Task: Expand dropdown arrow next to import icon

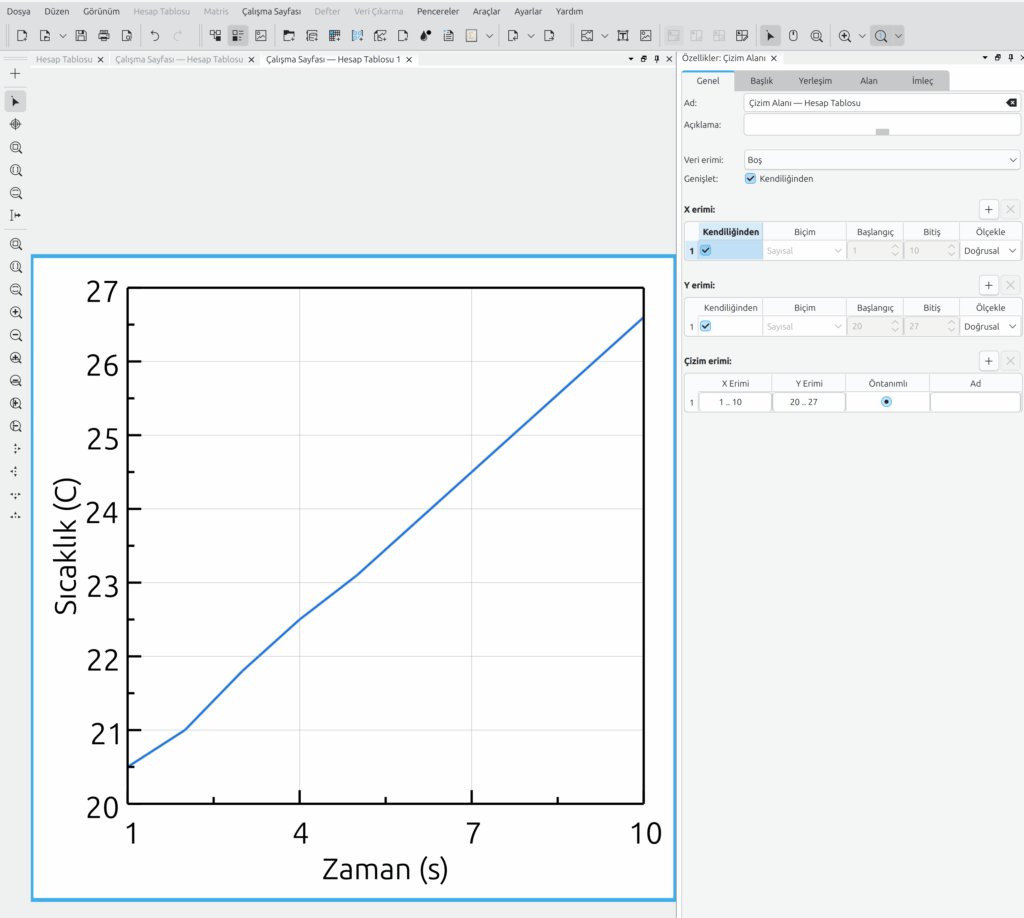Action: pos(531,36)
